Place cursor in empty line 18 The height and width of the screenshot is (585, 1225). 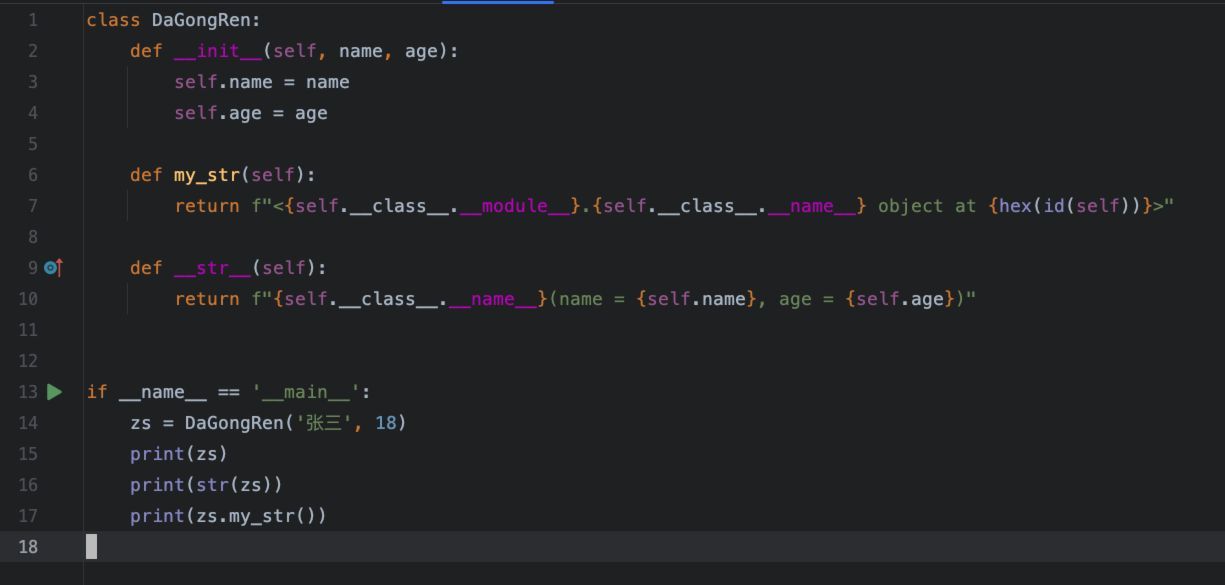(654, 547)
